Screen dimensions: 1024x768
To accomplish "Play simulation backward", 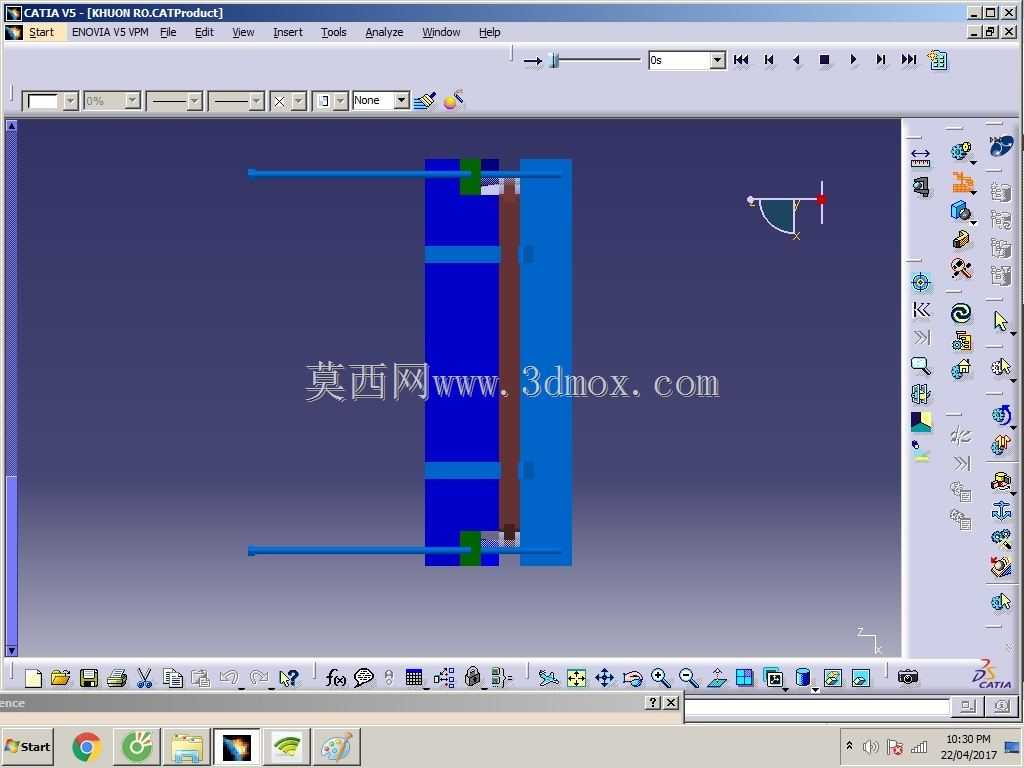I will [x=796, y=60].
